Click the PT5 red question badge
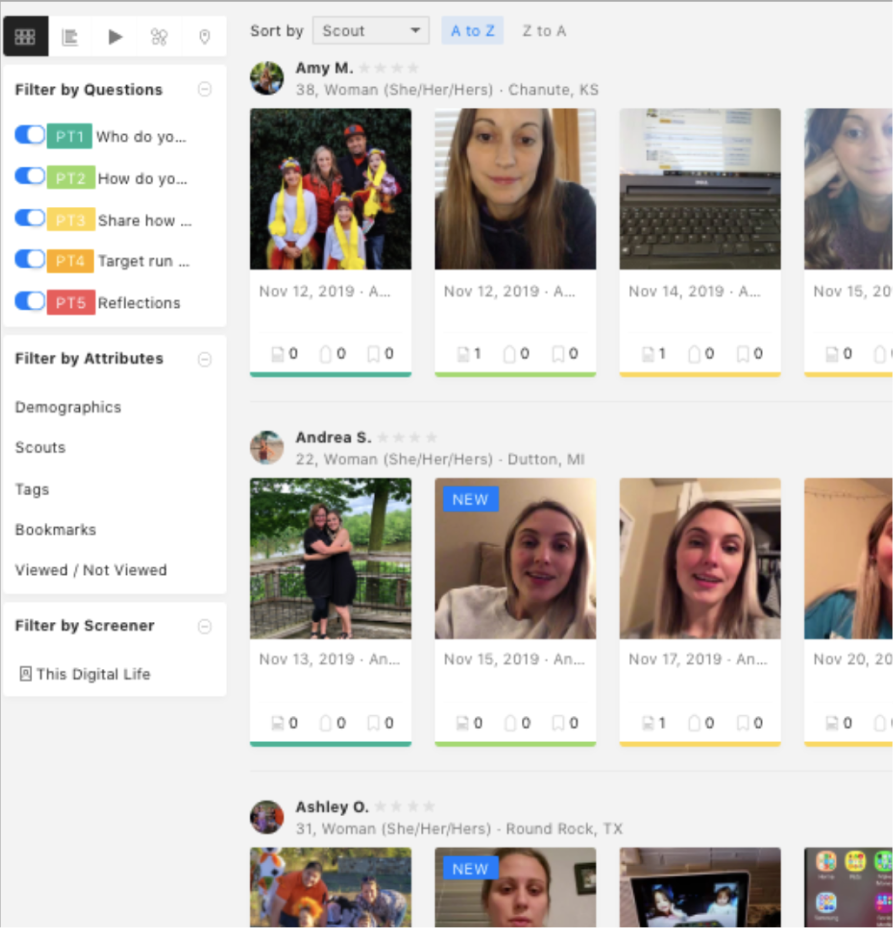 (x=71, y=302)
